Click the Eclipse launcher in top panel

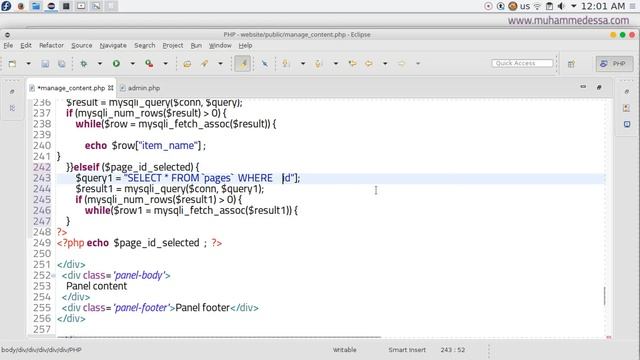click(51, 6)
